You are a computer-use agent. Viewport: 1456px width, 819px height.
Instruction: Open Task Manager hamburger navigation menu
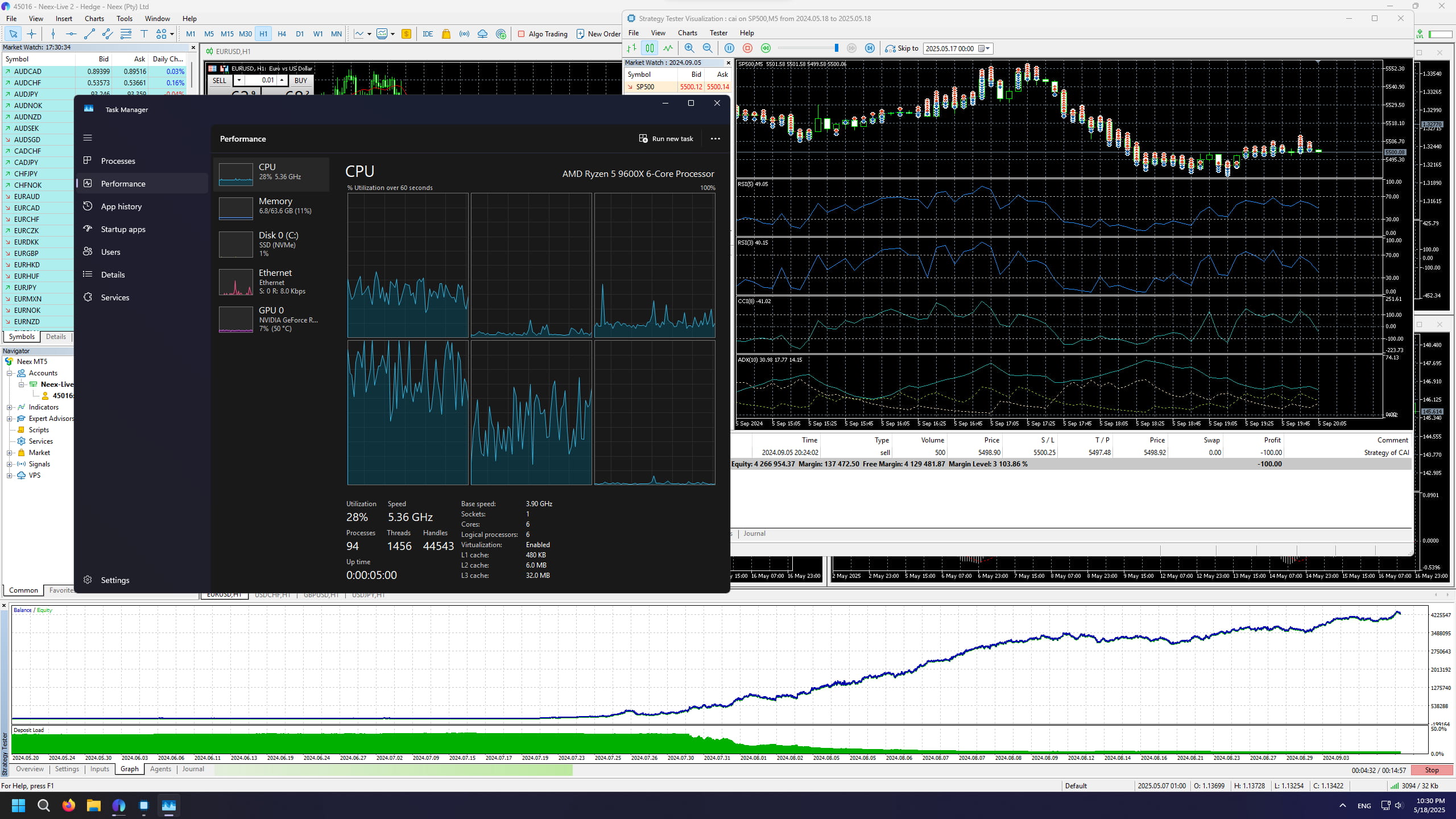88,138
